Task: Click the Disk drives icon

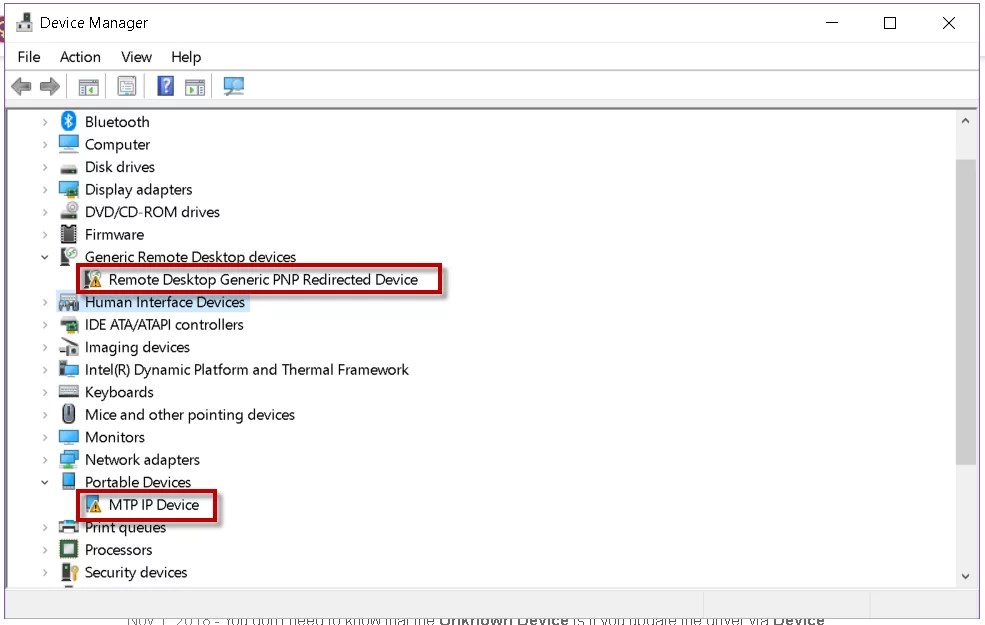Action: point(68,168)
